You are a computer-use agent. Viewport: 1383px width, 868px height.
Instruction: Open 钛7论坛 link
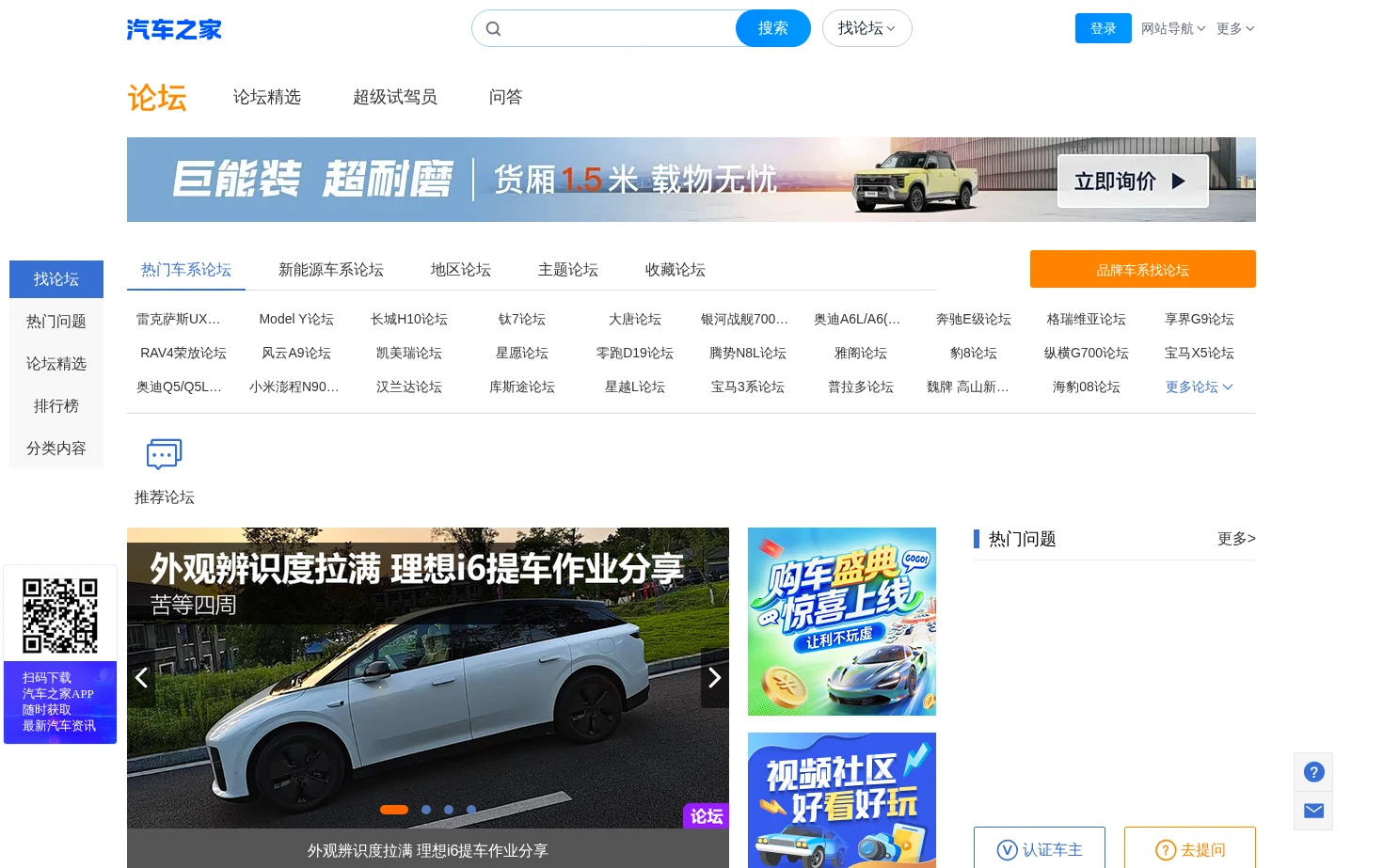pos(522,319)
